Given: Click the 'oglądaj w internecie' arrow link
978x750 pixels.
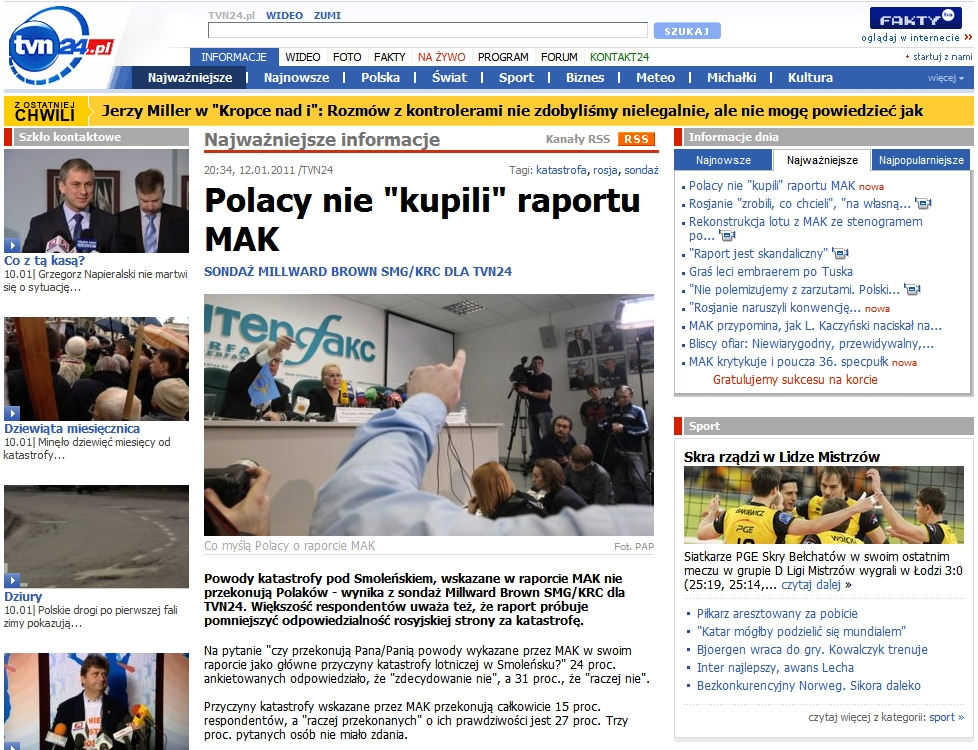Looking at the screenshot, I should [916, 37].
